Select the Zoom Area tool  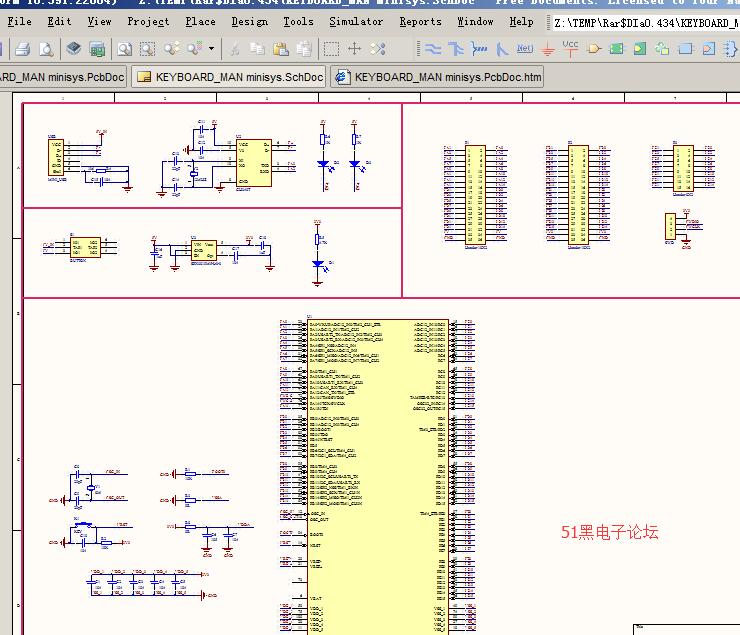[x=147, y=49]
